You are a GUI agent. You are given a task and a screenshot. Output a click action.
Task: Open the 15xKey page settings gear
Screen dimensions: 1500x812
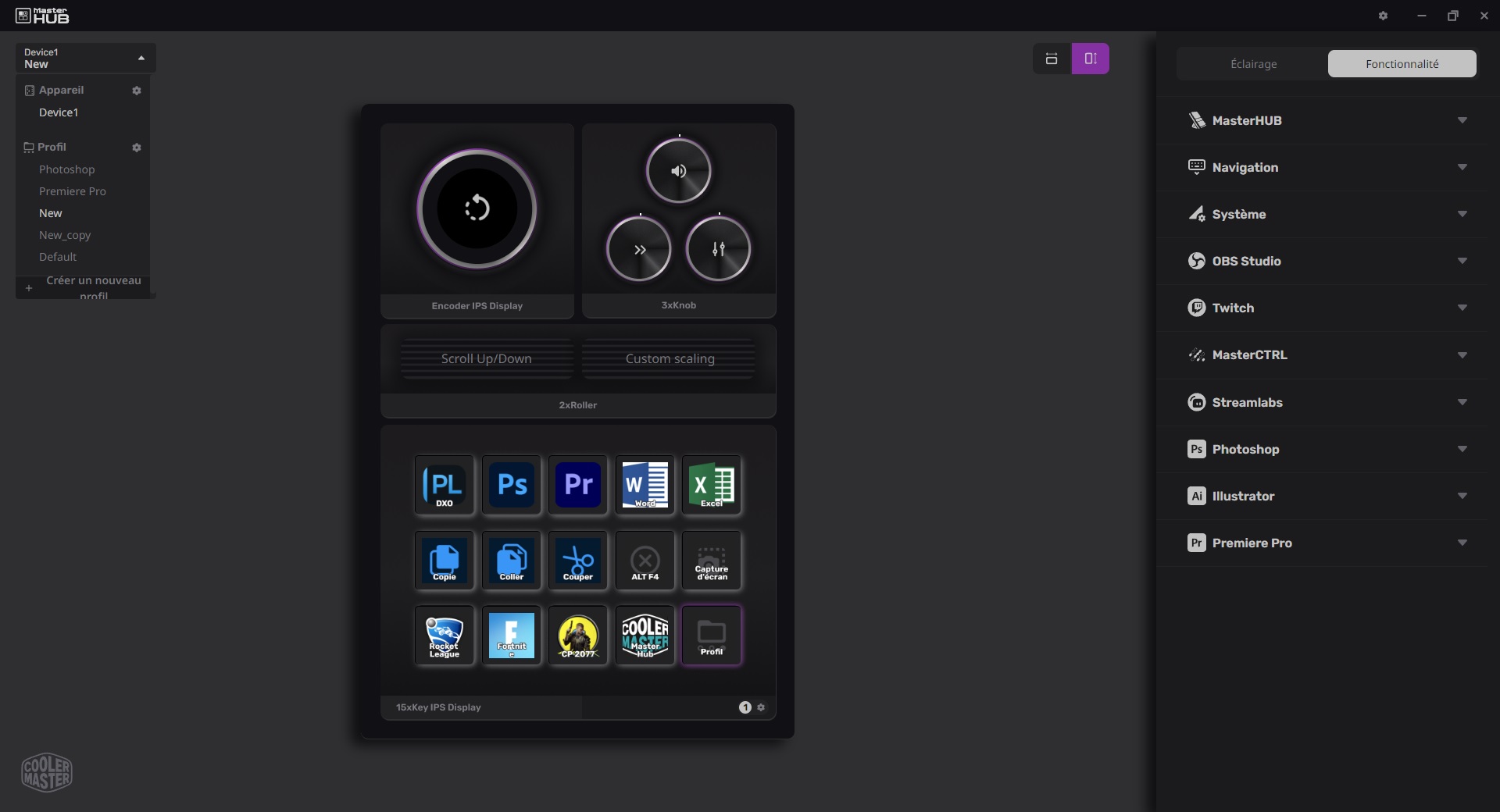(761, 707)
